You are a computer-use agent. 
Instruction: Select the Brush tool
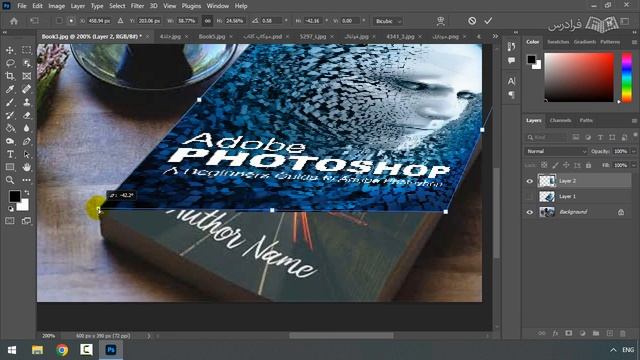click(x=10, y=102)
